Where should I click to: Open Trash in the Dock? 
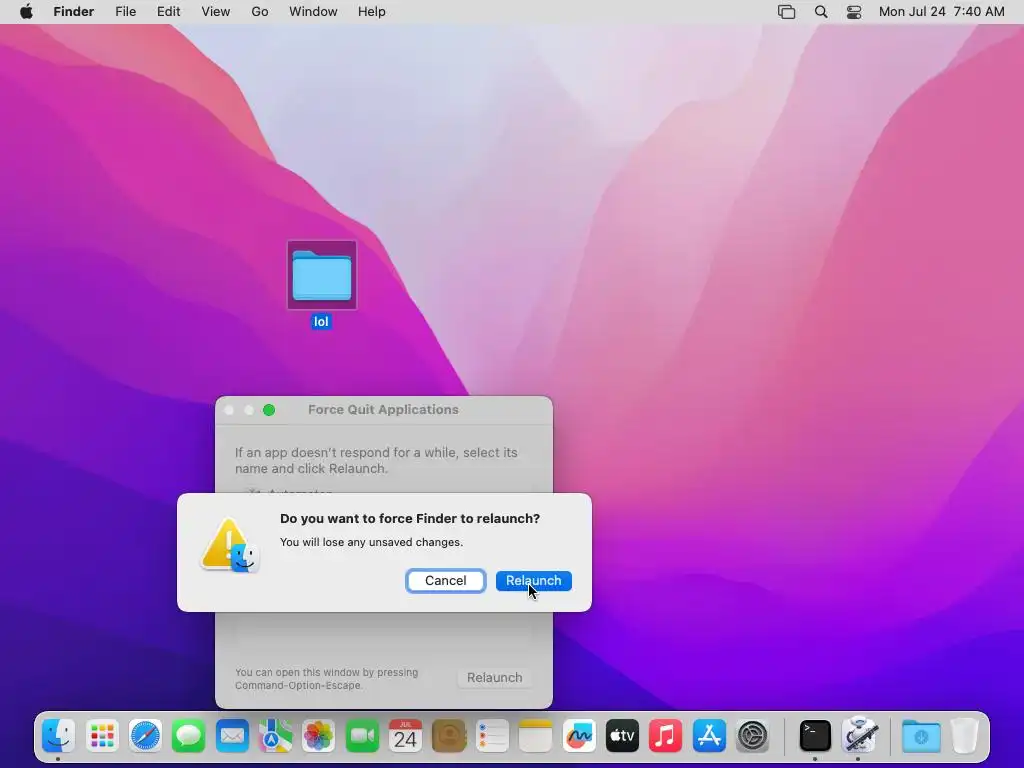click(x=965, y=735)
